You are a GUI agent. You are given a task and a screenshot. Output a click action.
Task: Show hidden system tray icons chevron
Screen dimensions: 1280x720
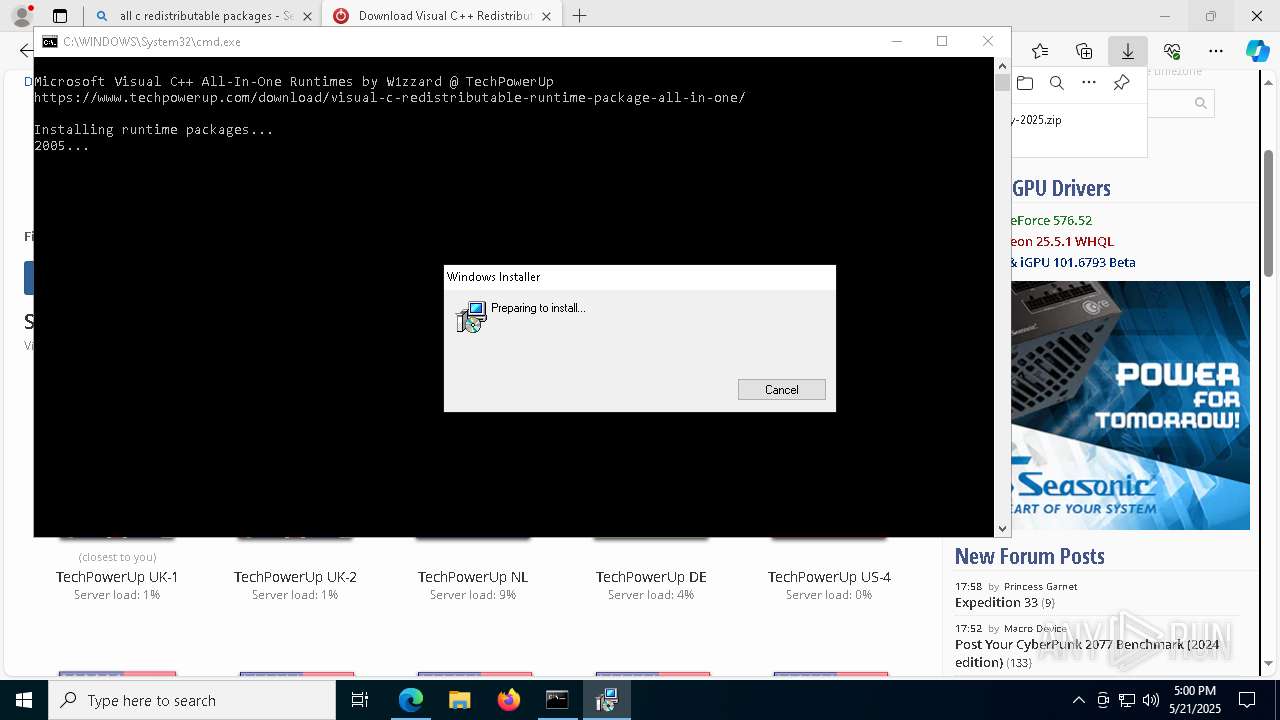[1078, 700]
